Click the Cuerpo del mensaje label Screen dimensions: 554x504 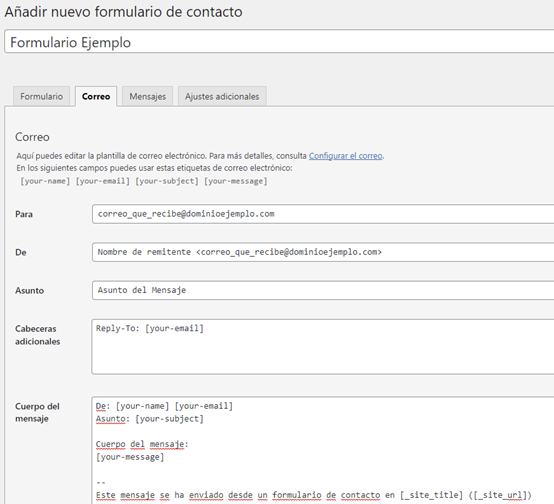click(37, 412)
